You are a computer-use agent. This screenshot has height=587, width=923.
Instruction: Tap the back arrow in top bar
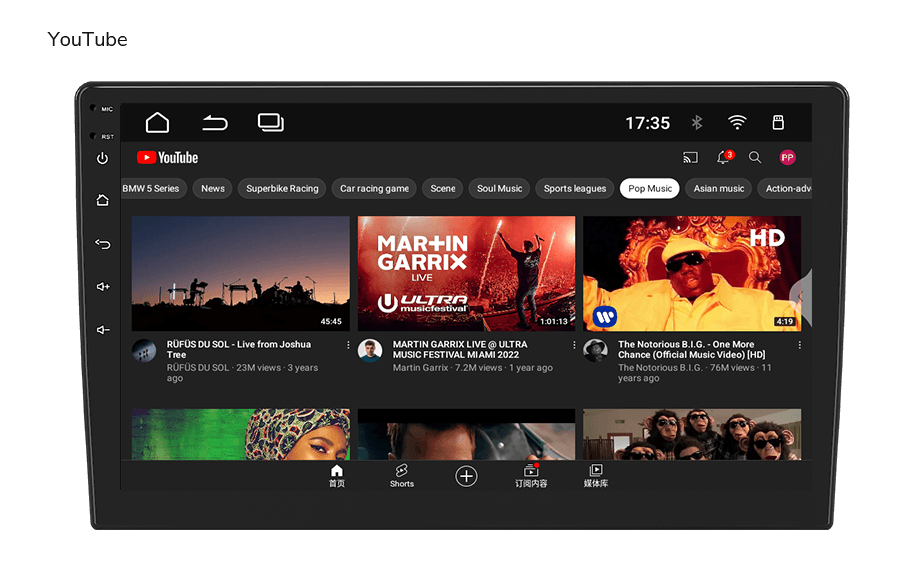click(215, 123)
